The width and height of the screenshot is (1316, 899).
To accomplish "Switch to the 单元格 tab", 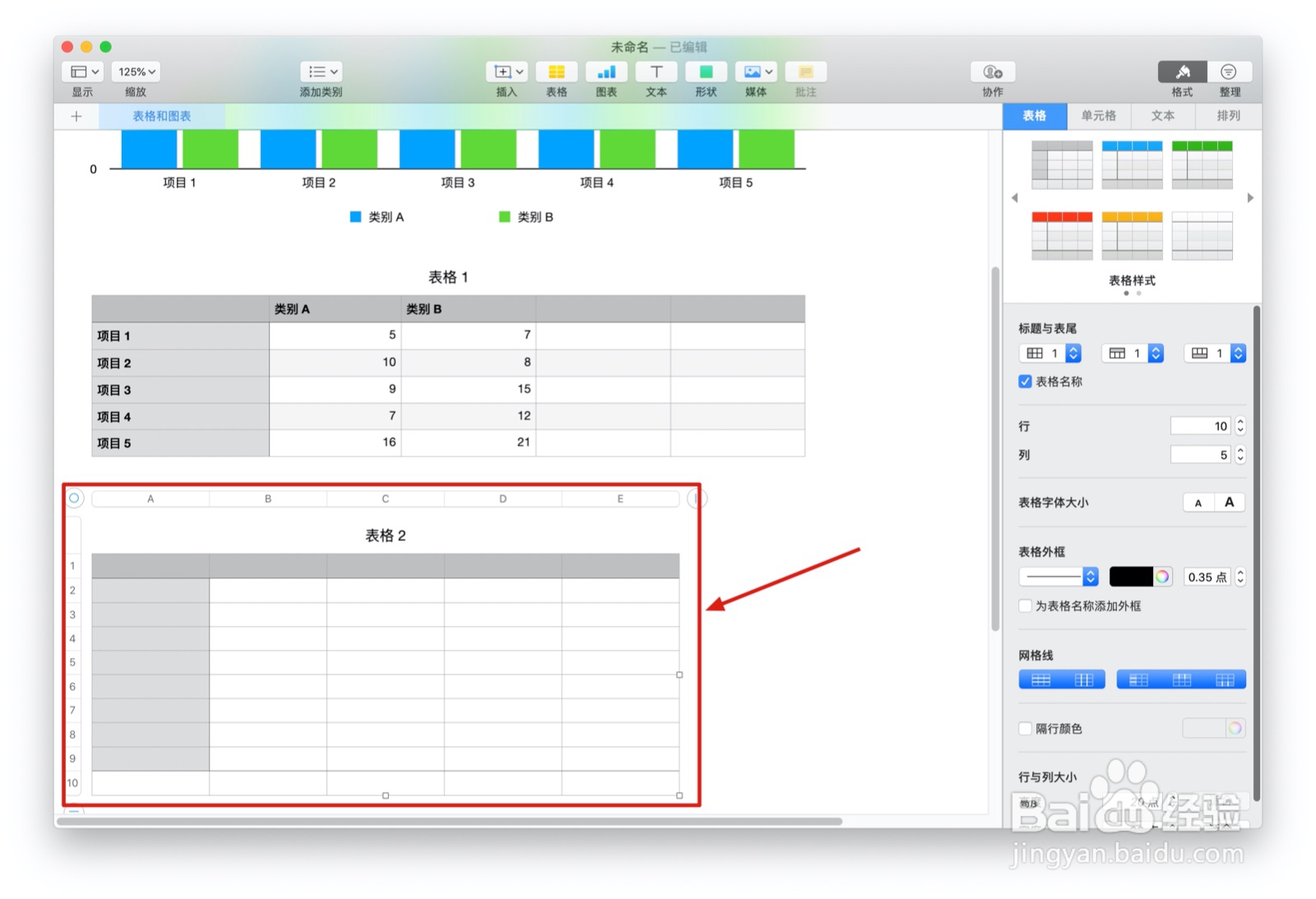I will pos(1099,116).
